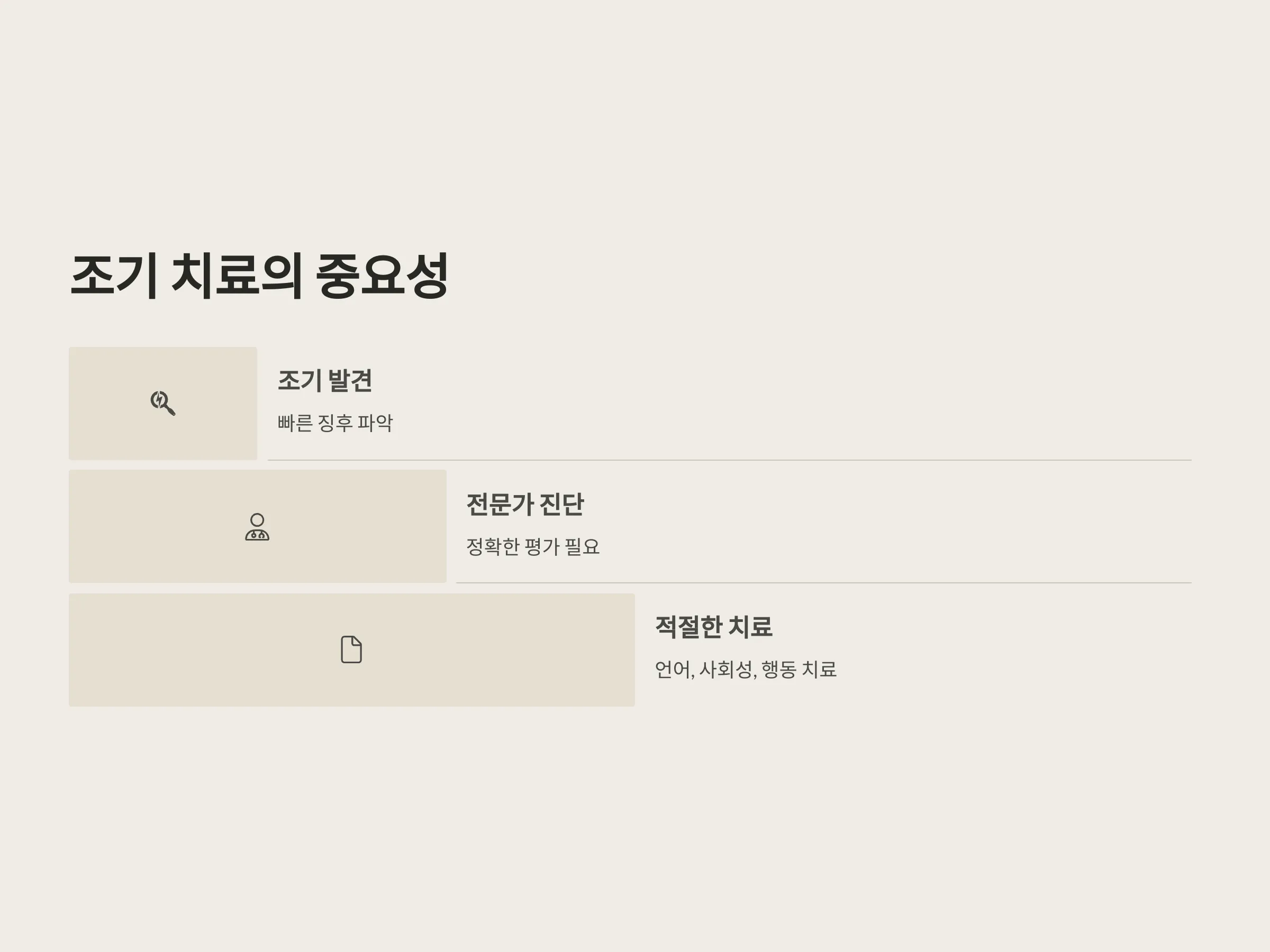Screen dimensions: 1270x952
Task: Click the 전문가 진단 heading
Action: (525, 505)
